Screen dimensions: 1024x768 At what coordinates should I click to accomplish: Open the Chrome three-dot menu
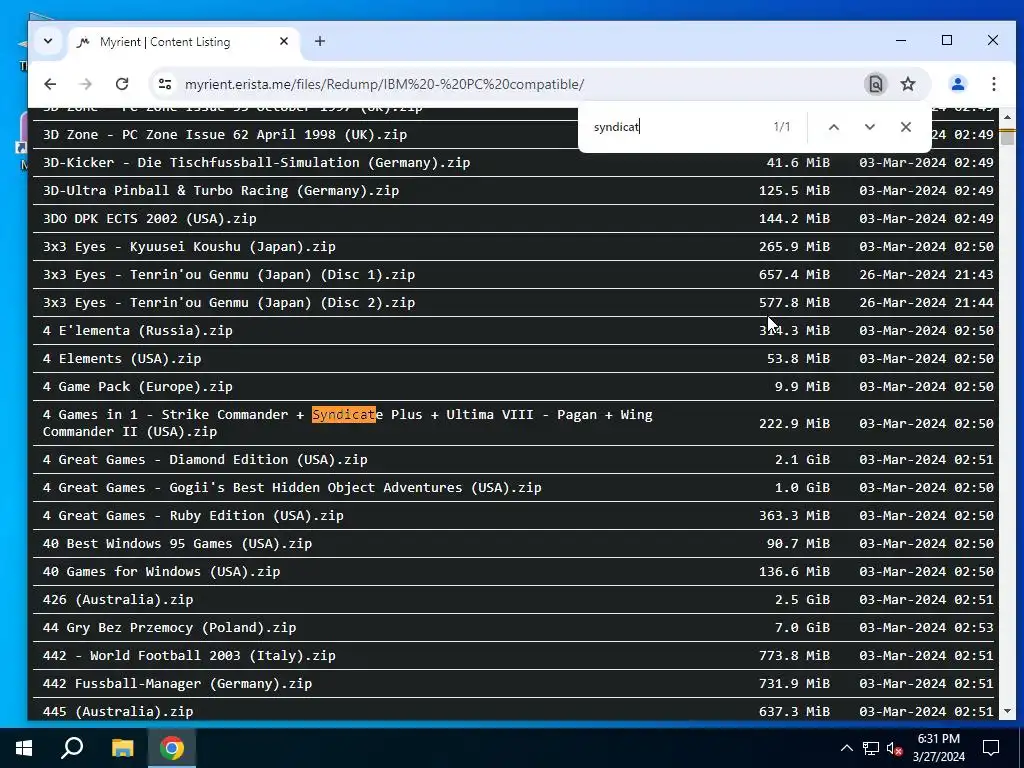pyautogui.click(x=993, y=84)
